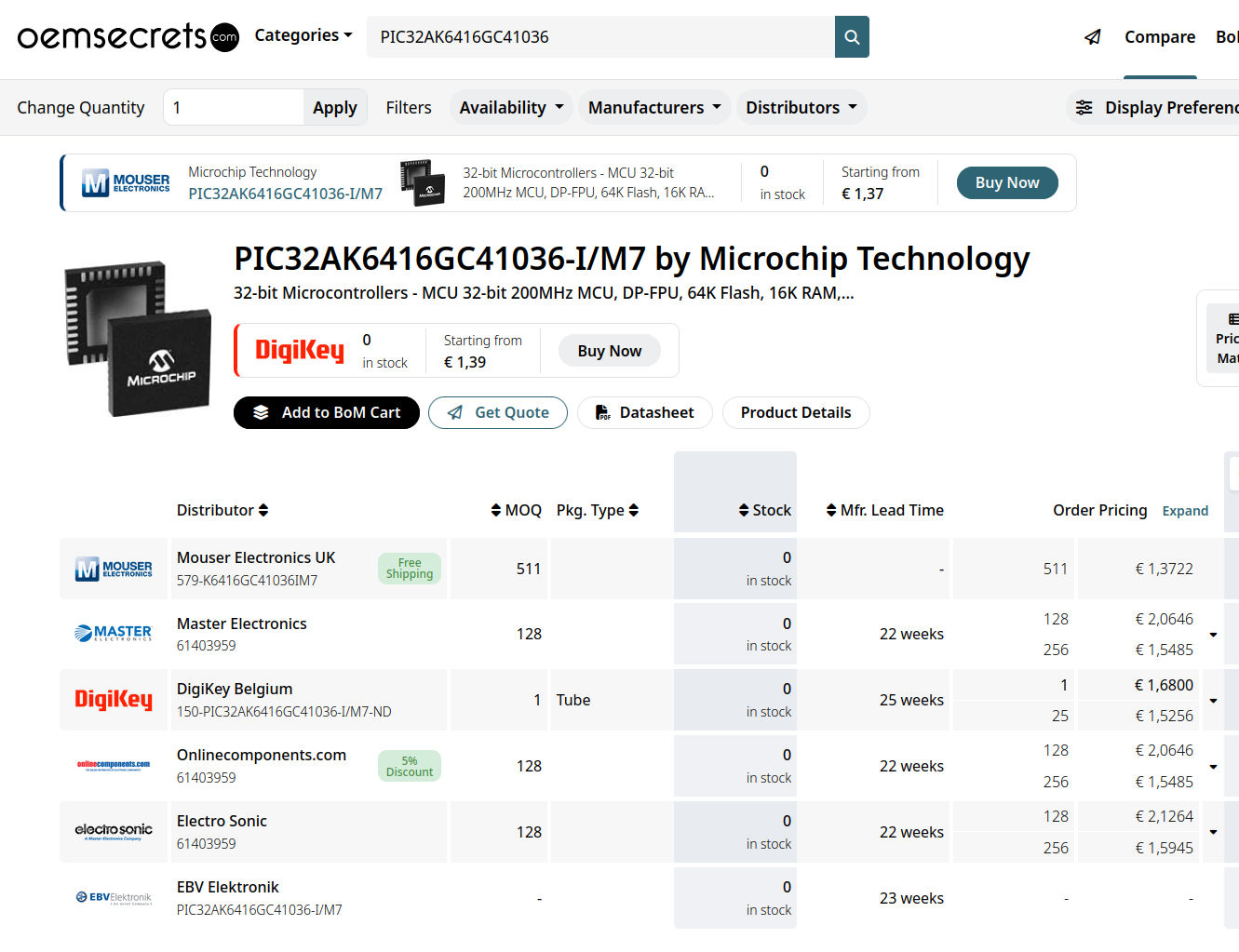Click the oemsecrets.com logo
This screenshot has height=952, width=1239.
(x=128, y=36)
